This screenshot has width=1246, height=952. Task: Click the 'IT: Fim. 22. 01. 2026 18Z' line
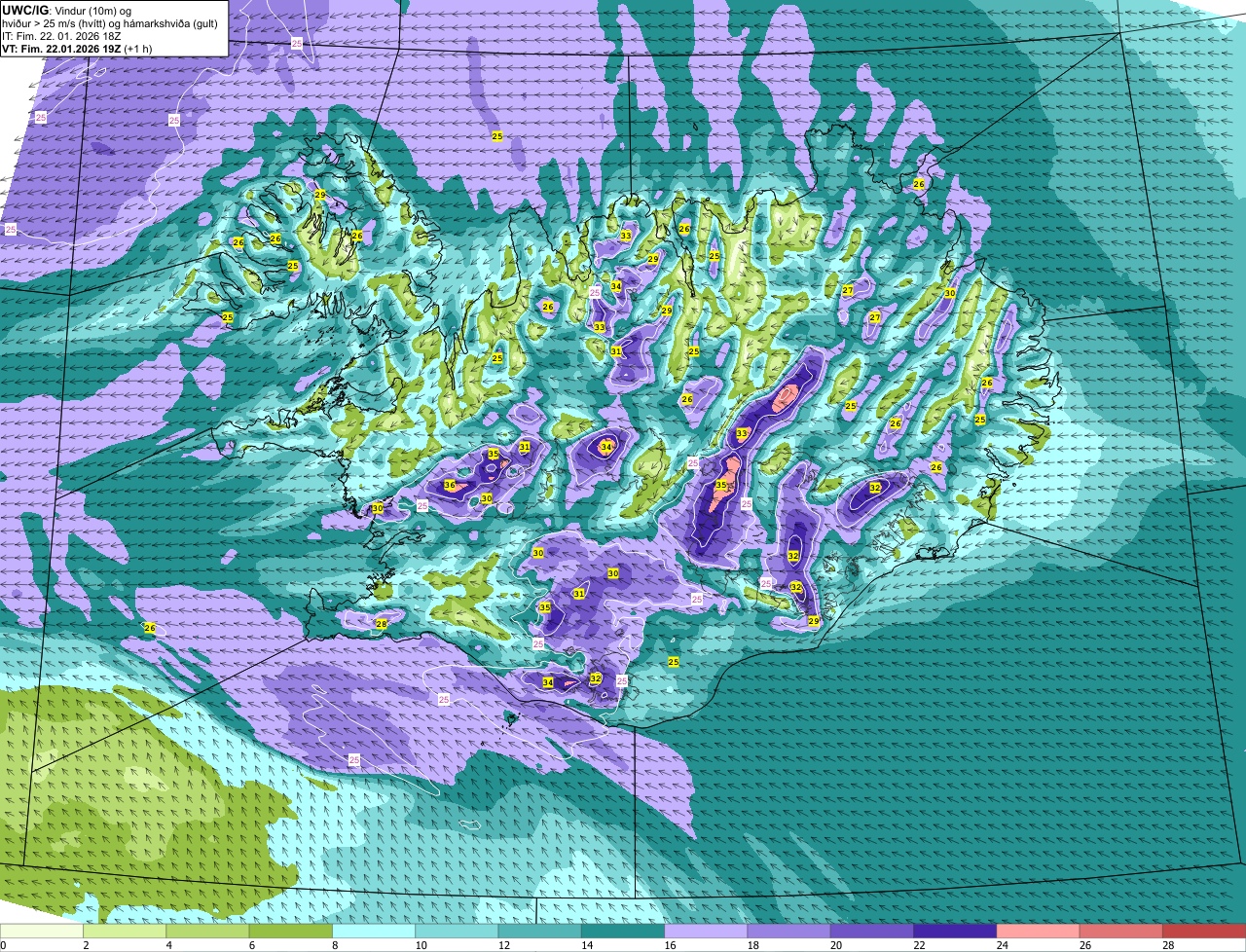(61, 35)
